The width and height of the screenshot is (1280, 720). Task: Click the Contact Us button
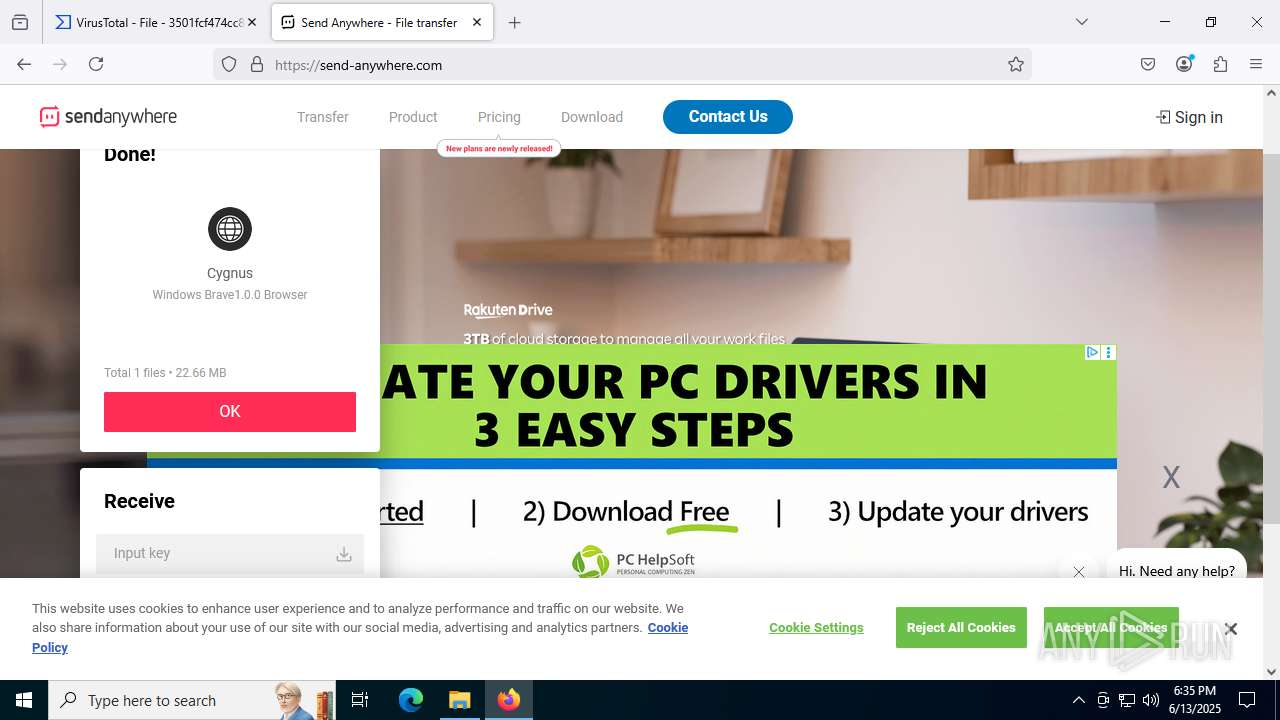(x=728, y=117)
